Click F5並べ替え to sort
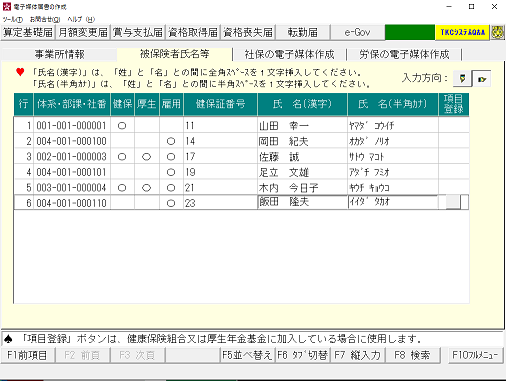This screenshot has height=381, width=506. click(248, 355)
